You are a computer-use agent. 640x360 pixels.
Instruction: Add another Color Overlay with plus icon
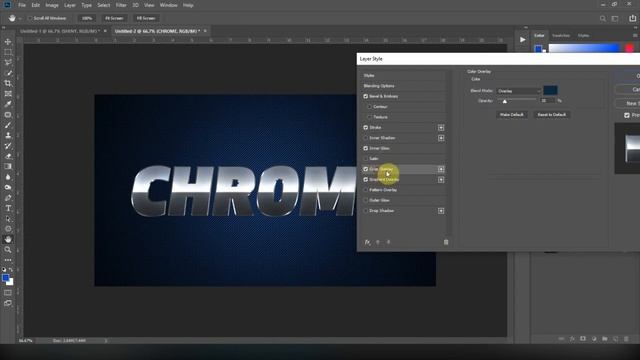tap(441, 169)
